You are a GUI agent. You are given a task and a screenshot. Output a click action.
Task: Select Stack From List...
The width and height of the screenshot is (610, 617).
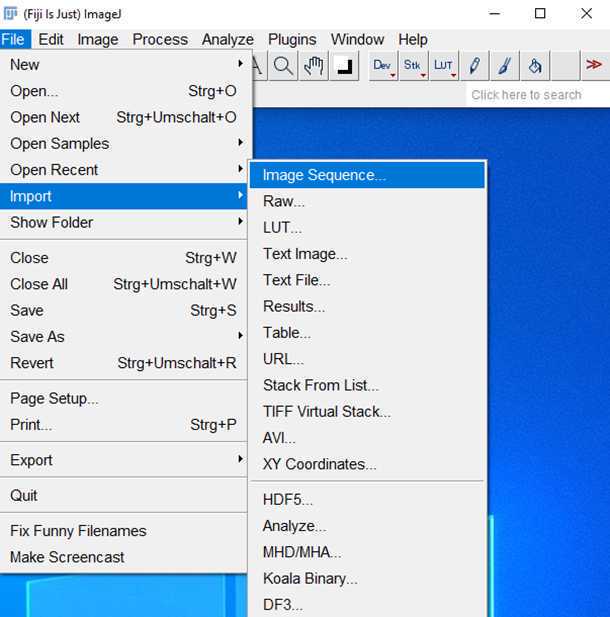point(367,385)
